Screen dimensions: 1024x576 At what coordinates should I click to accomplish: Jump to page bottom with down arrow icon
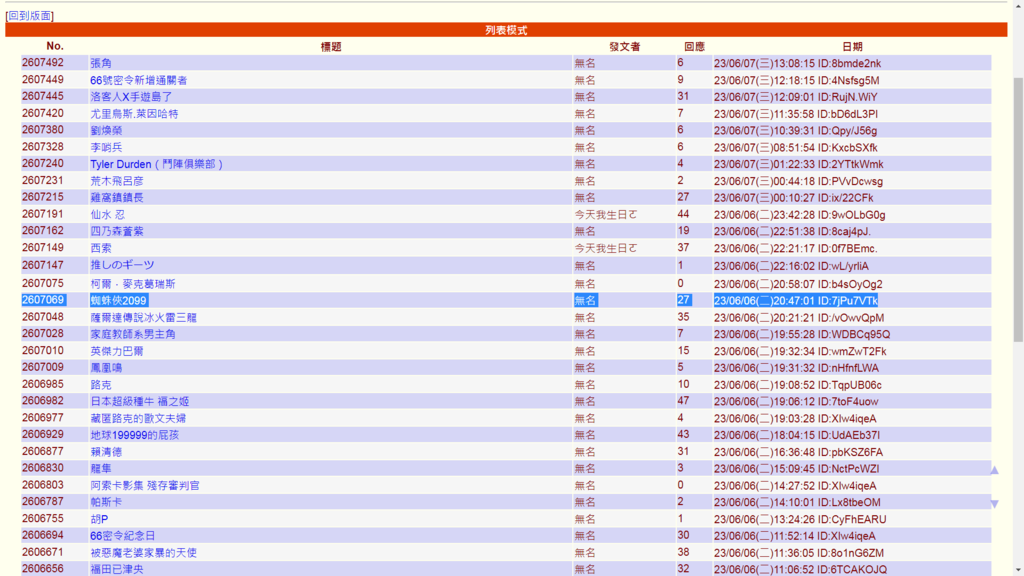tap(994, 504)
